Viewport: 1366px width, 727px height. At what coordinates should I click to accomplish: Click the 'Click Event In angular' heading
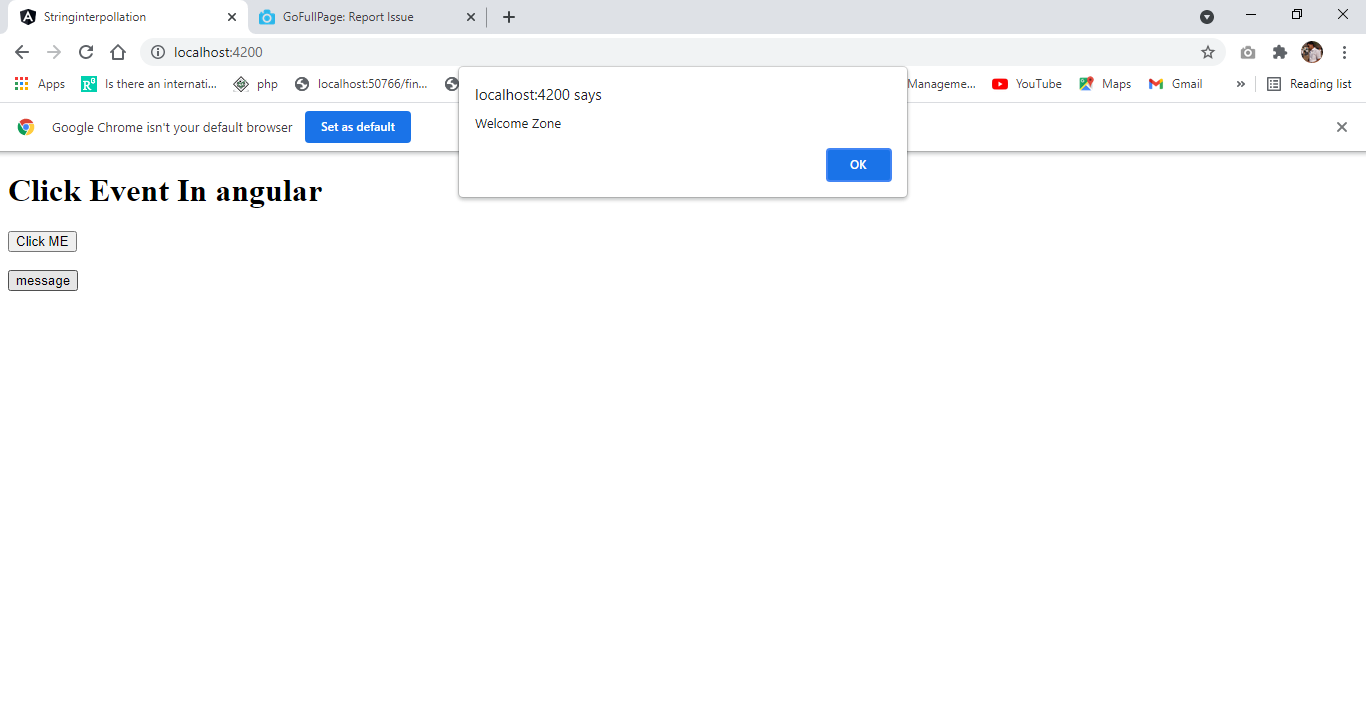tap(165, 190)
